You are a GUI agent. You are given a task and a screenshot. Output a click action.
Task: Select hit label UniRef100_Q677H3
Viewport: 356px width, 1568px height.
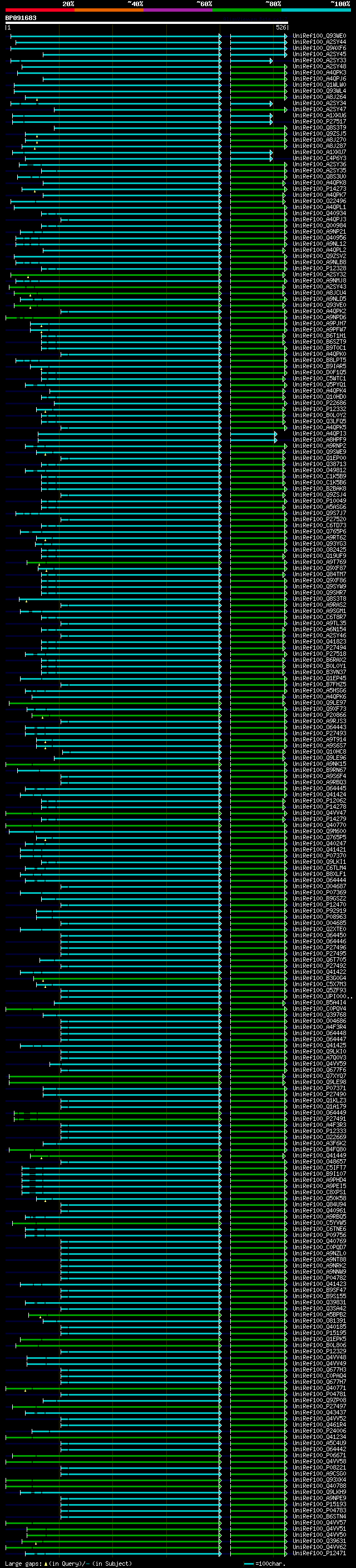coord(319,1369)
